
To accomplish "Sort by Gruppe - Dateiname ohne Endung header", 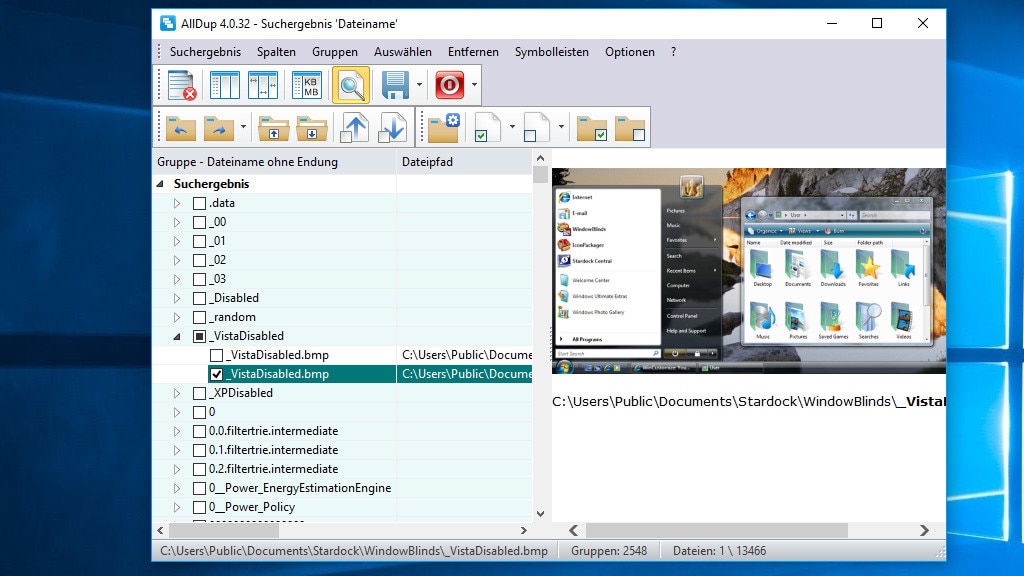I will pos(274,162).
